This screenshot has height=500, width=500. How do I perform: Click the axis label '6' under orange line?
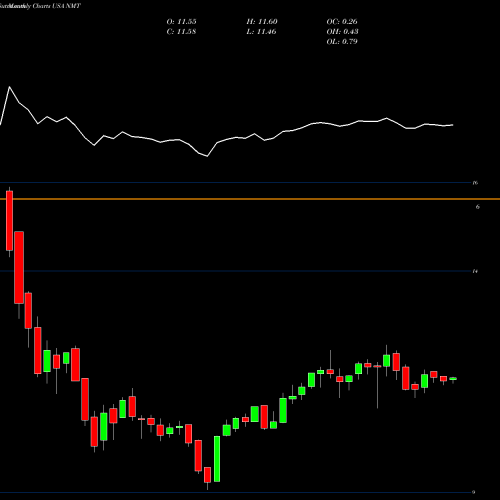click(478, 207)
